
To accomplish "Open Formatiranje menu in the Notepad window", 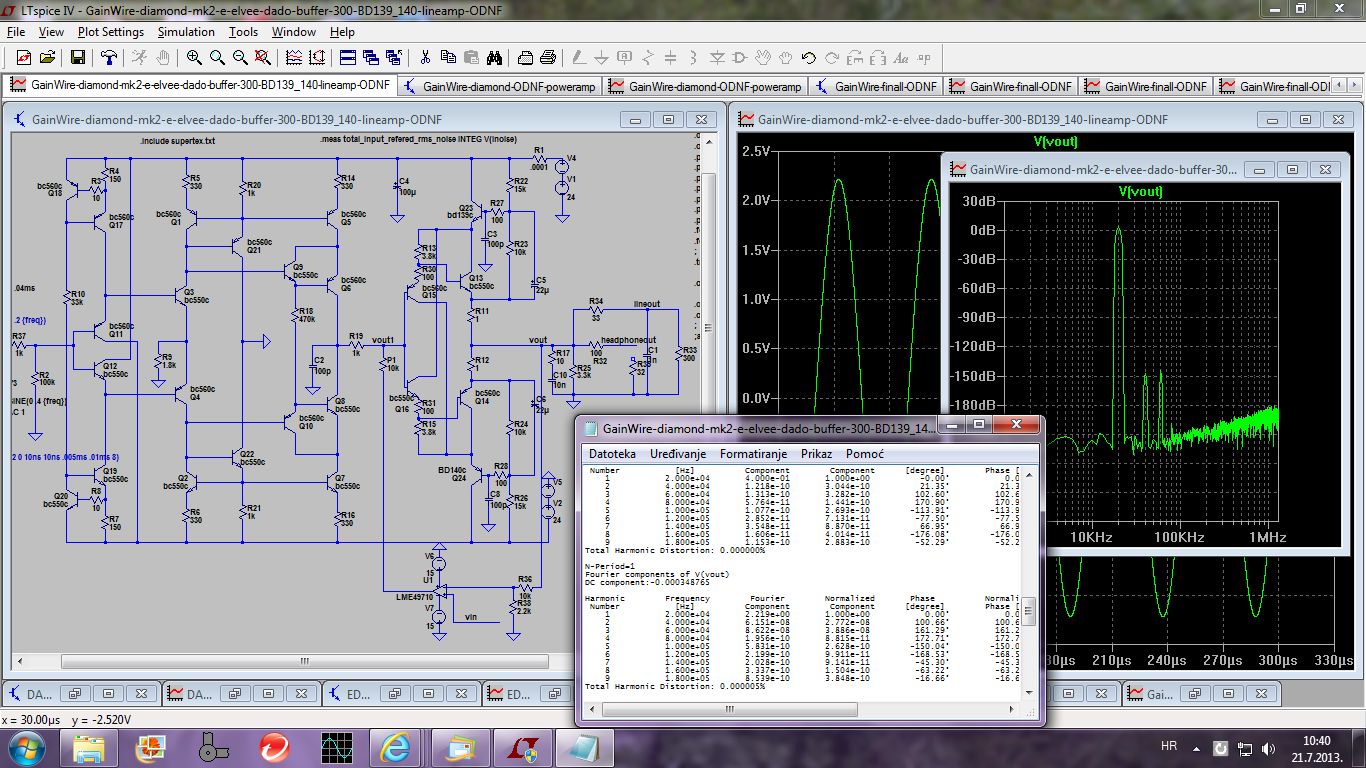I will (x=753, y=454).
